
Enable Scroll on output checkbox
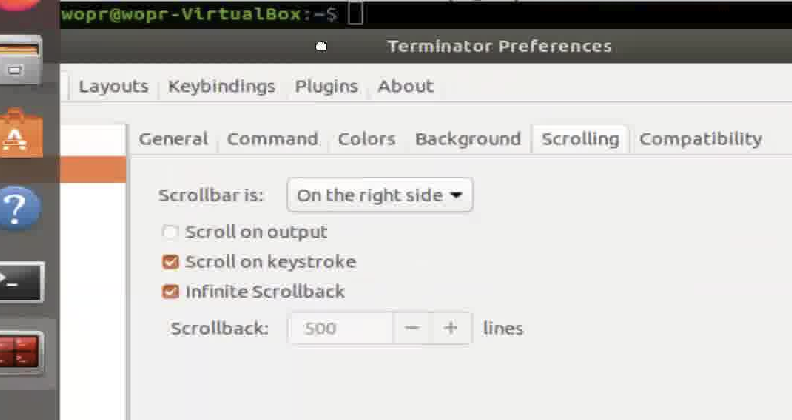click(170, 232)
